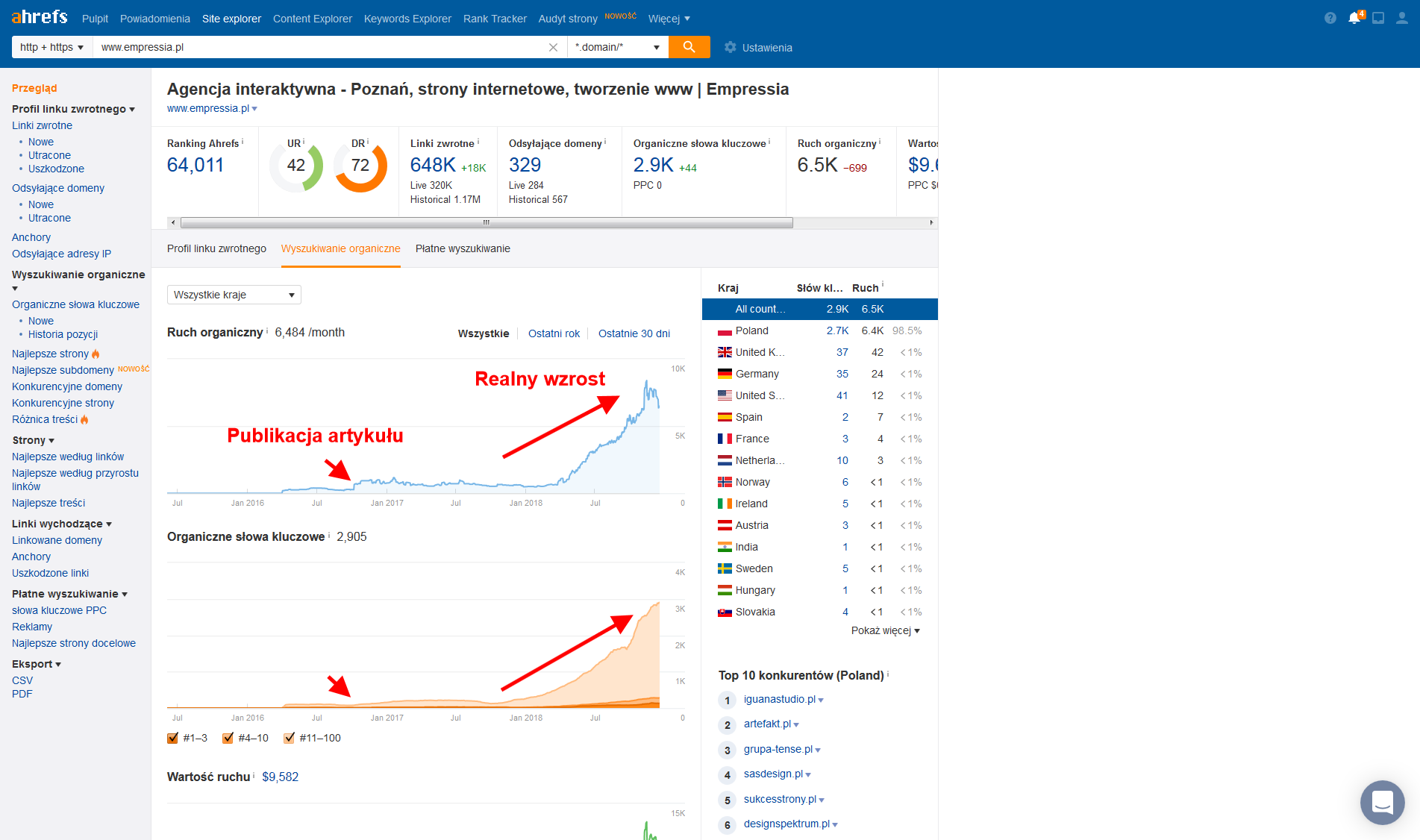This screenshot has height=840, width=1420.
Task: Click the referring domains value 329
Action: click(x=525, y=165)
